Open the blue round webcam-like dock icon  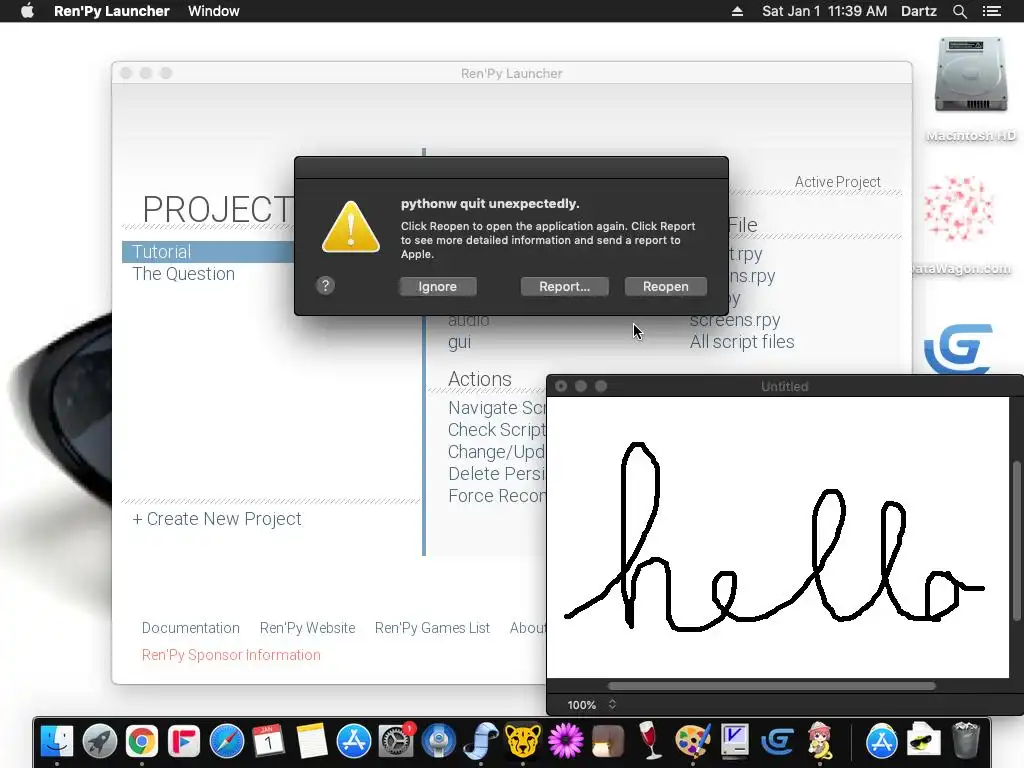(x=438, y=741)
